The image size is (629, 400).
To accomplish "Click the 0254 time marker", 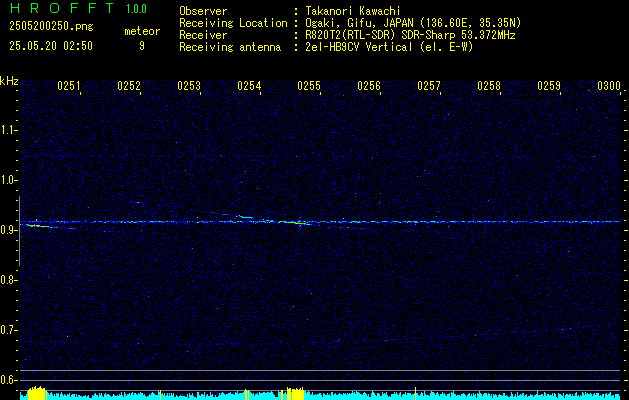I will (249, 86).
